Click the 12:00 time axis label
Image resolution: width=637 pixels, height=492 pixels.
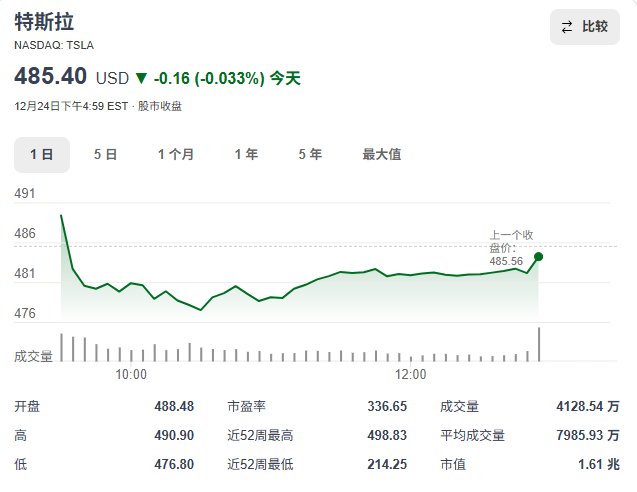coord(410,374)
